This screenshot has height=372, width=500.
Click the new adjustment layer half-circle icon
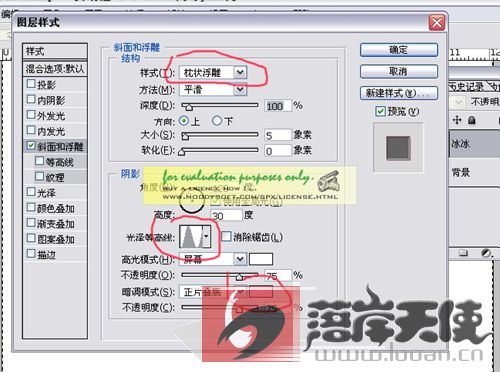486,253
